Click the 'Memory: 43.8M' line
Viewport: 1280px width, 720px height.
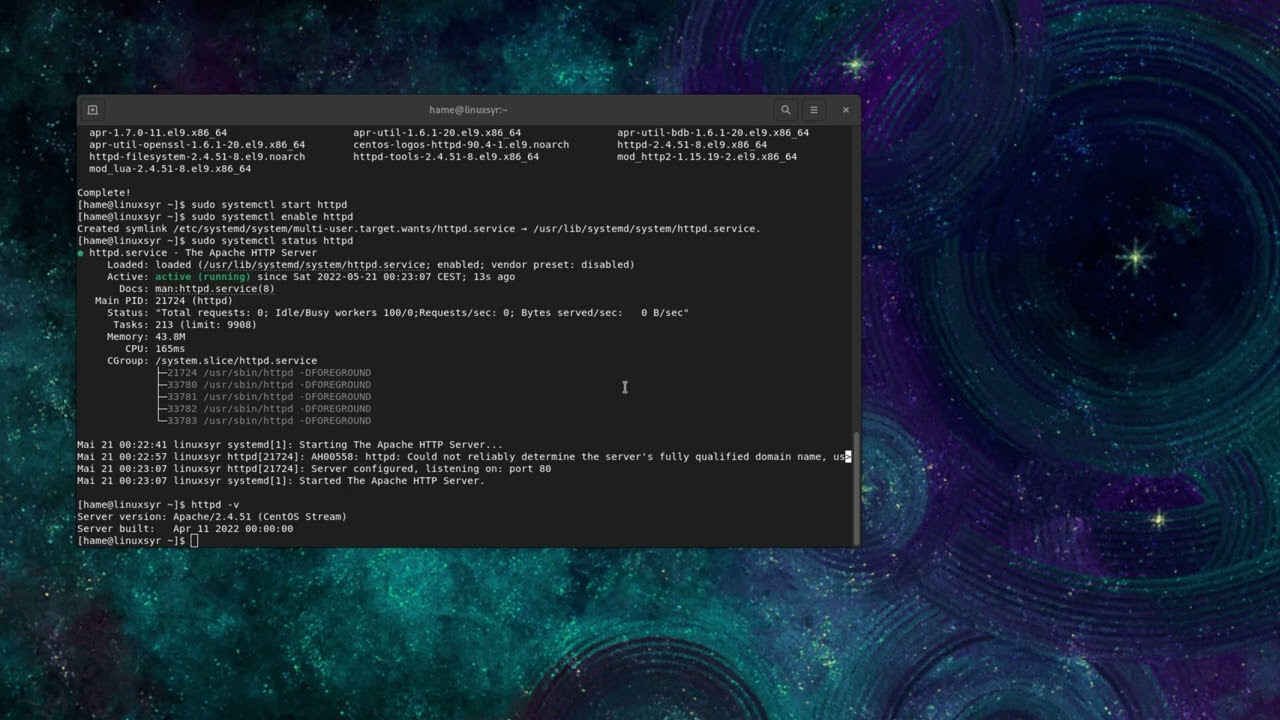coord(146,337)
